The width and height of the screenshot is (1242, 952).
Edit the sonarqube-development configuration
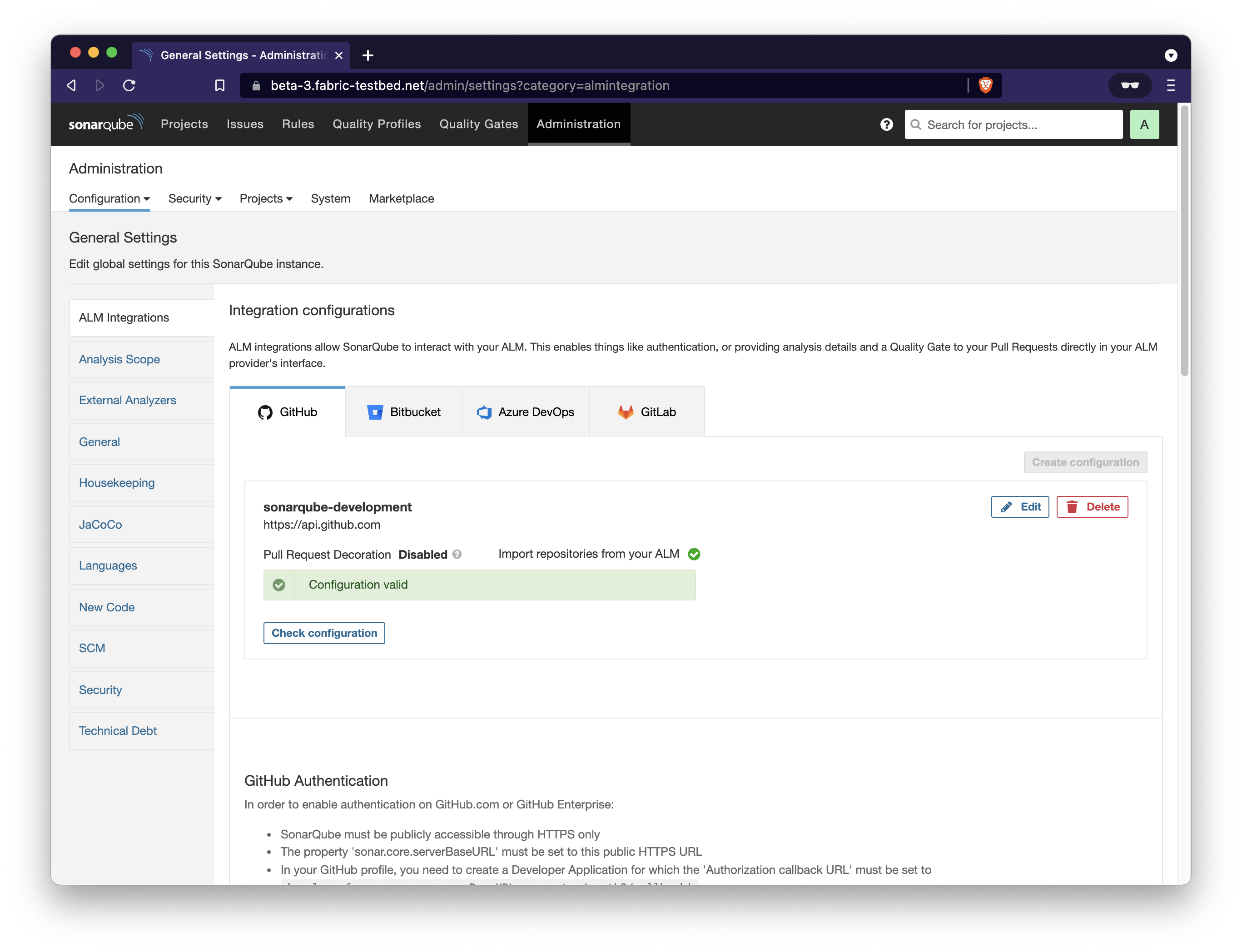tap(1019, 506)
